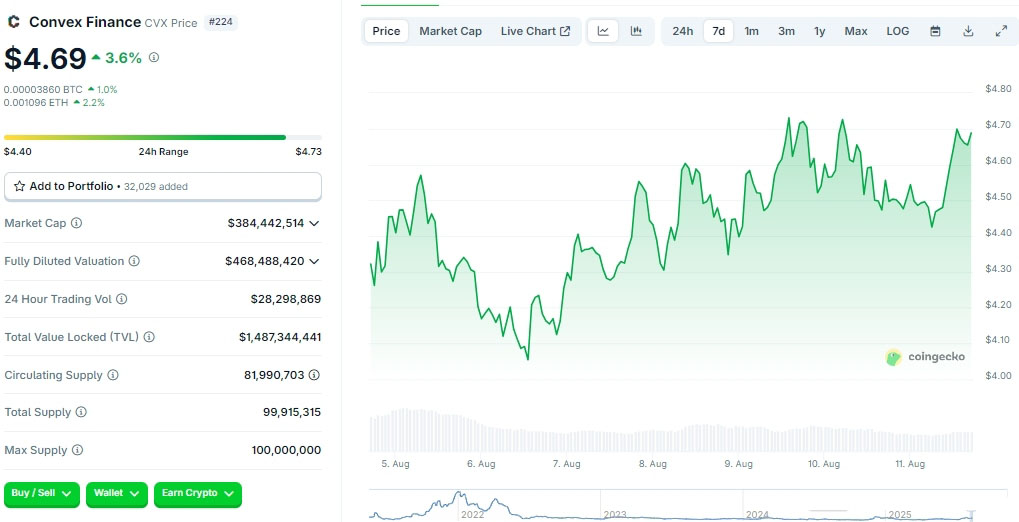Expand chart to fullscreen
Viewport: 1019px width, 522px height.
(x=1001, y=31)
